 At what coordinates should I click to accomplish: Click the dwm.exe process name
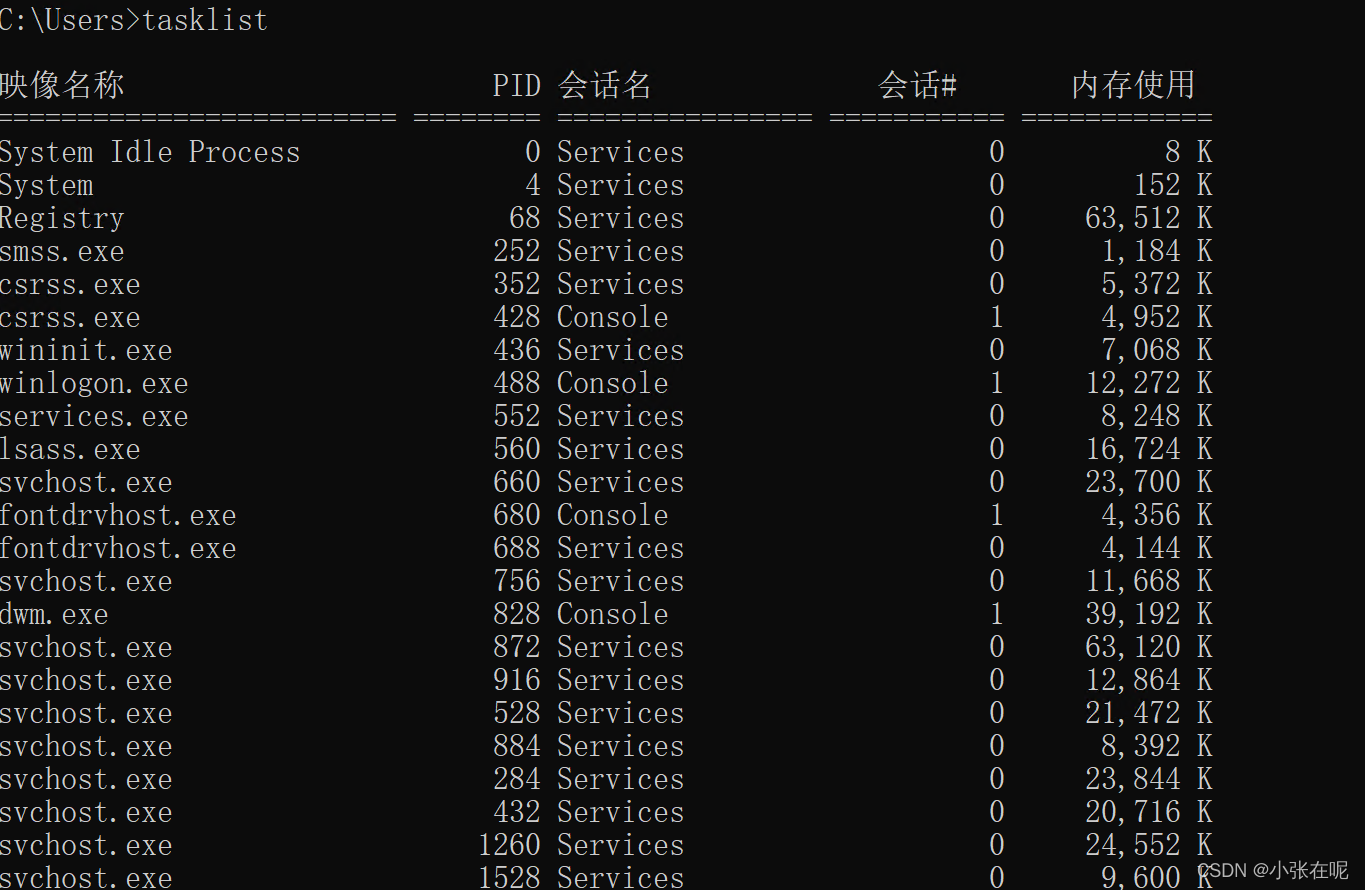coord(54,614)
